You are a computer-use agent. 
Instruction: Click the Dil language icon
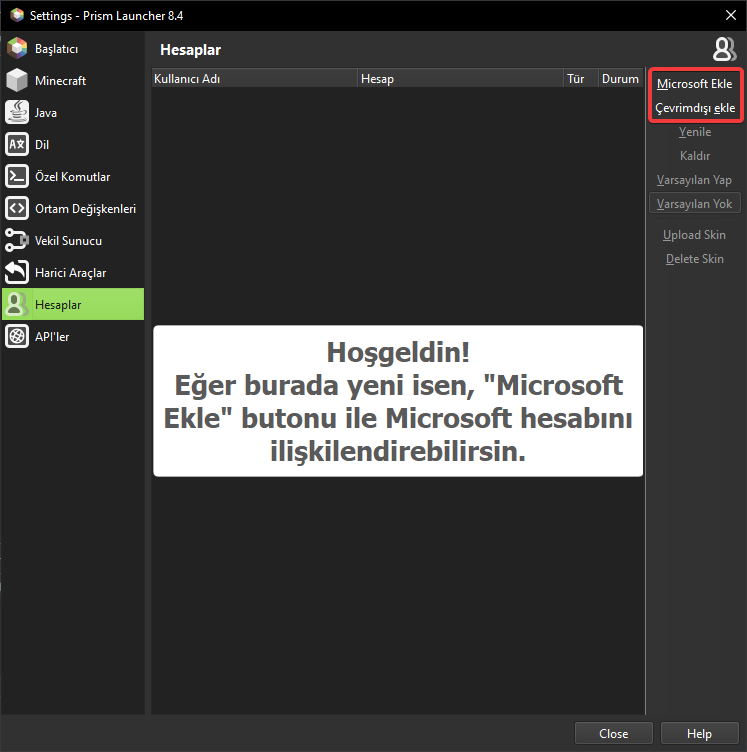(17, 144)
